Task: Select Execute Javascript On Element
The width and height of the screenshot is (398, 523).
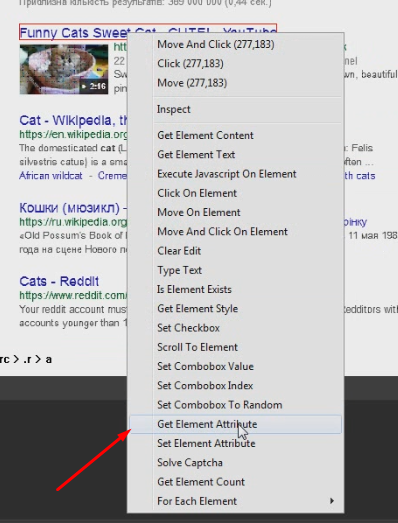Action: click(236, 174)
